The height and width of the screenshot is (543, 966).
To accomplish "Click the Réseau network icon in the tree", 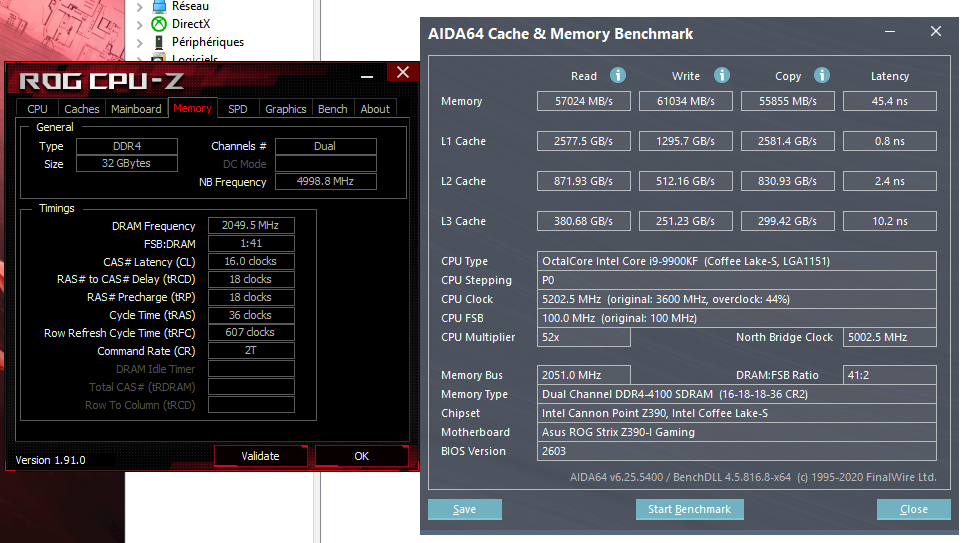I will 159,6.
